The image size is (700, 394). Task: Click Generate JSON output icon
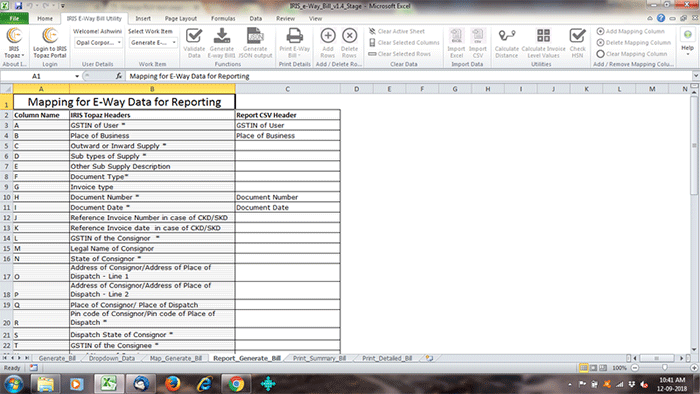tap(255, 36)
